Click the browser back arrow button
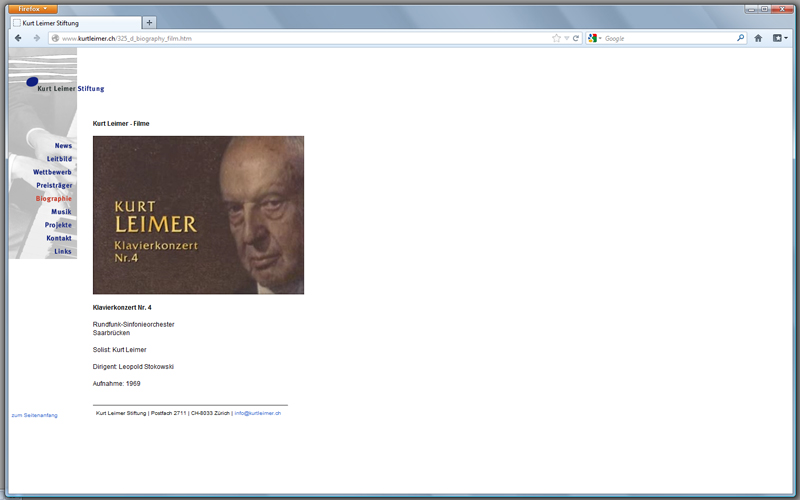The width and height of the screenshot is (800, 500). (x=18, y=38)
